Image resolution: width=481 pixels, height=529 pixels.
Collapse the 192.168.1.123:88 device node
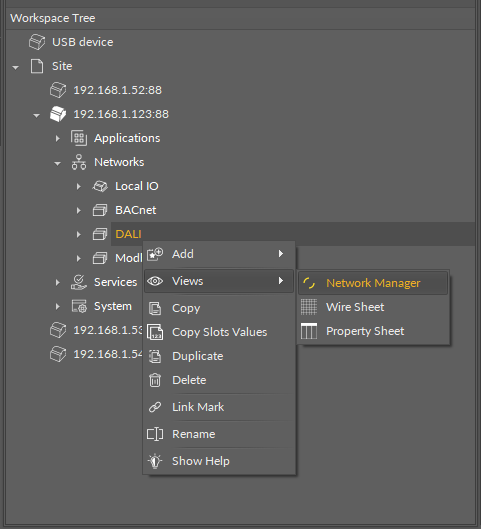tap(36, 115)
